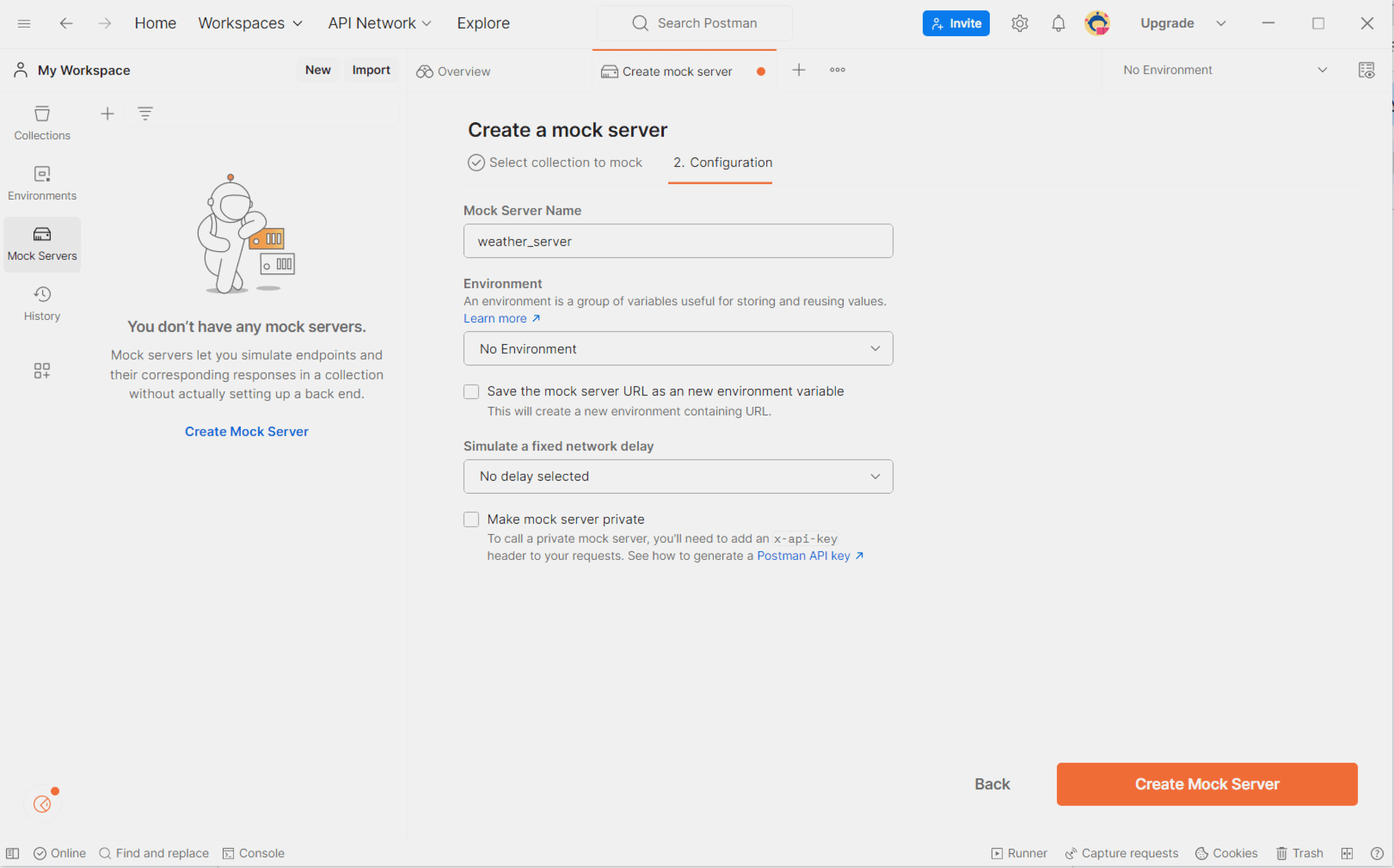
Task: Follow the Postman API key link
Action: (810, 556)
